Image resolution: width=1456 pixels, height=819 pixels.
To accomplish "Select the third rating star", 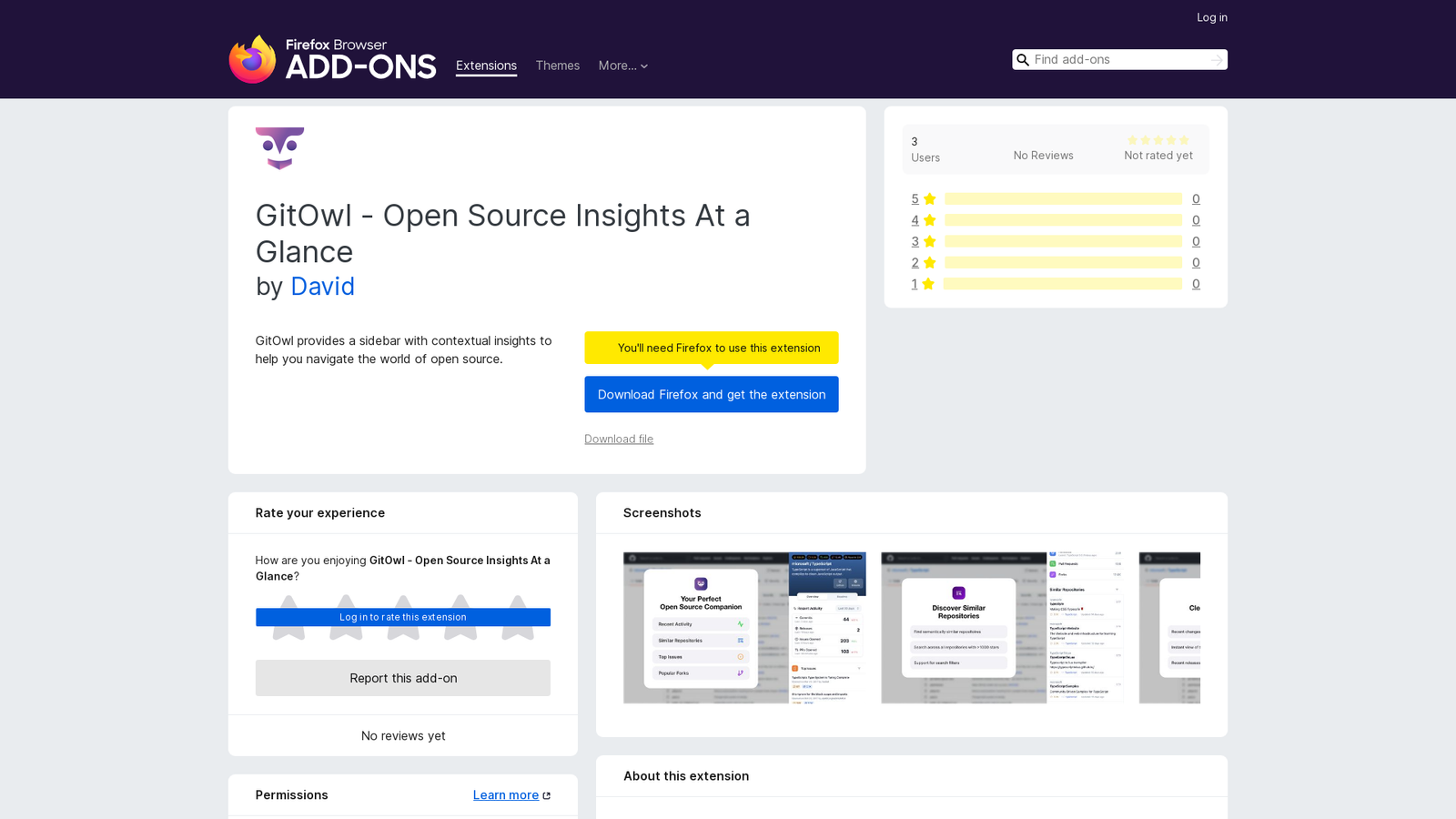I will tap(403, 617).
